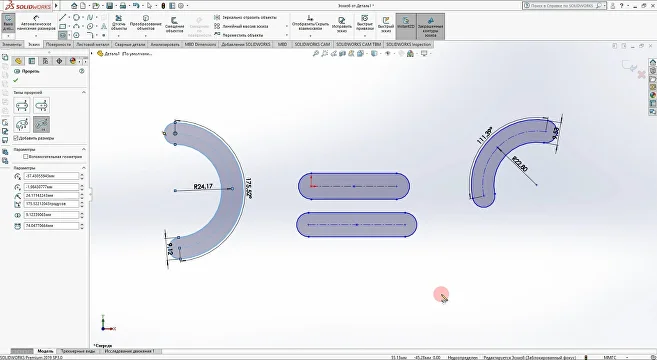Expand the SOLIDWORKS menu arrow near logo
The width and height of the screenshot is (657, 360).
(56, 6)
